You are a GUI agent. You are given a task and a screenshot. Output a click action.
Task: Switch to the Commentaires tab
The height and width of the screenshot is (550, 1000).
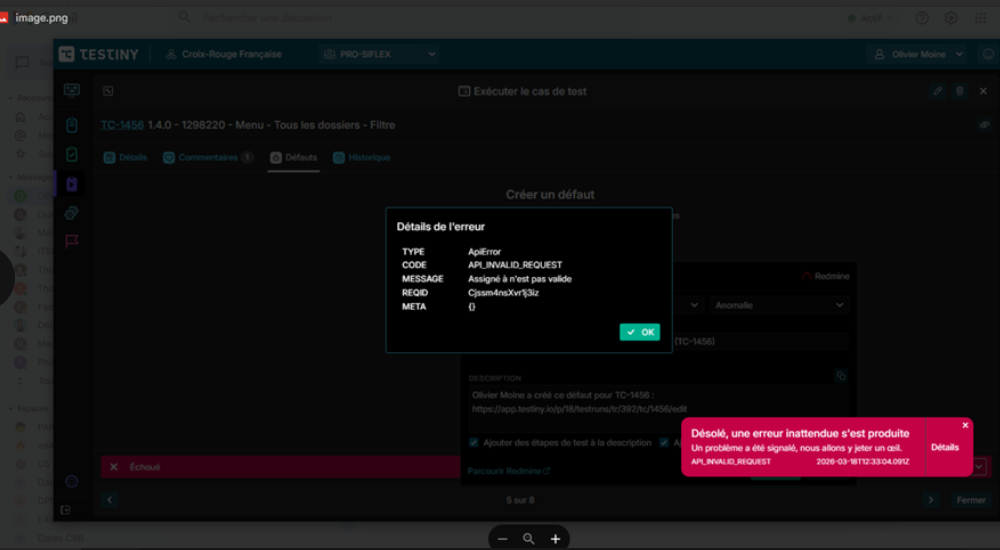click(208, 158)
